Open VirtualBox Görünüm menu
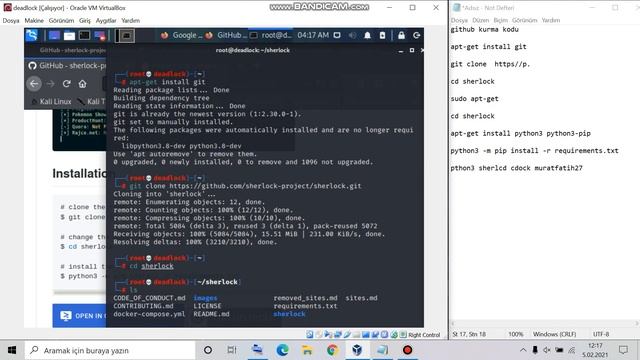This screenshot has width=640, height=360. coord(61,20)
